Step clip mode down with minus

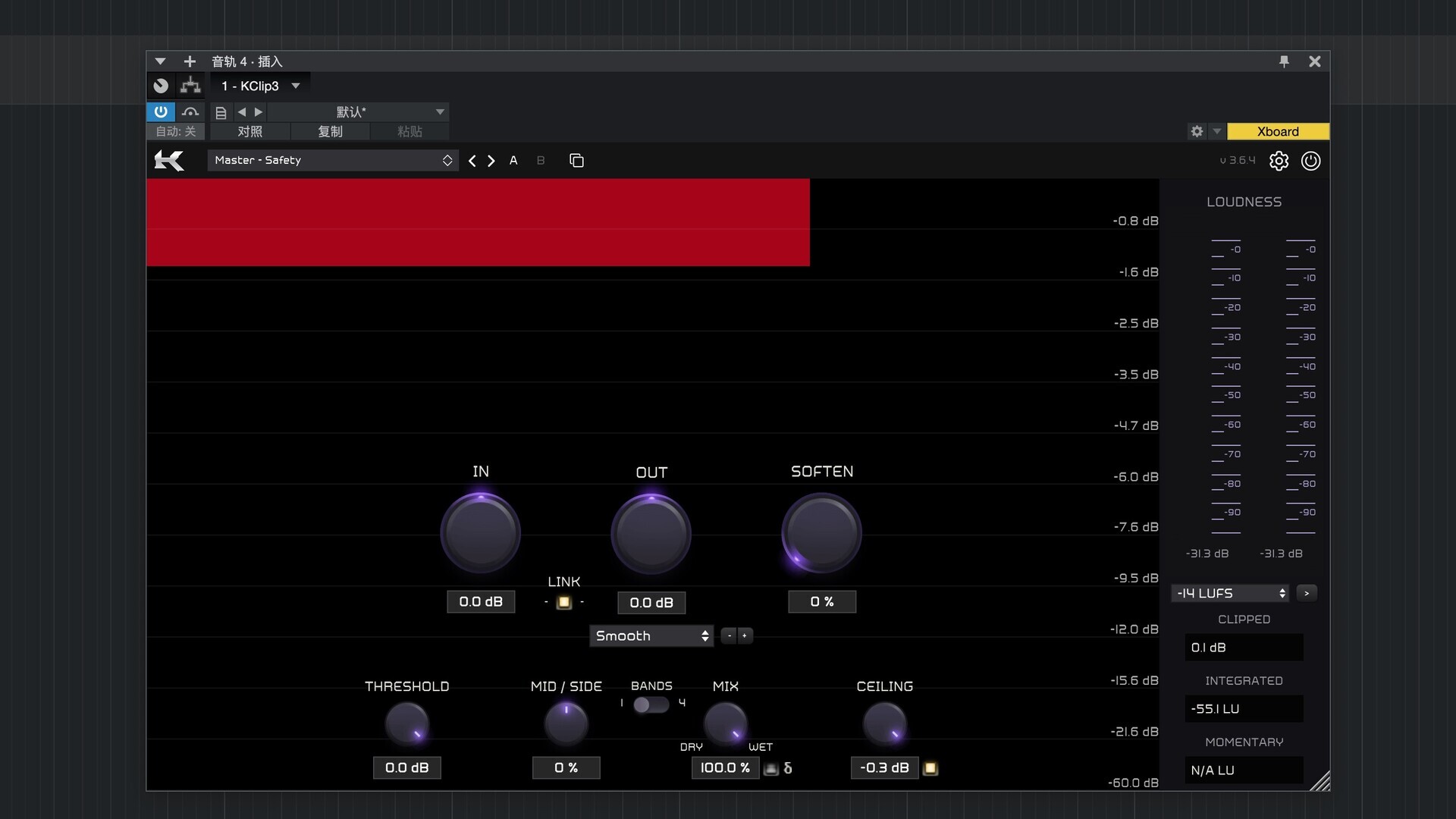click(729, 636)
